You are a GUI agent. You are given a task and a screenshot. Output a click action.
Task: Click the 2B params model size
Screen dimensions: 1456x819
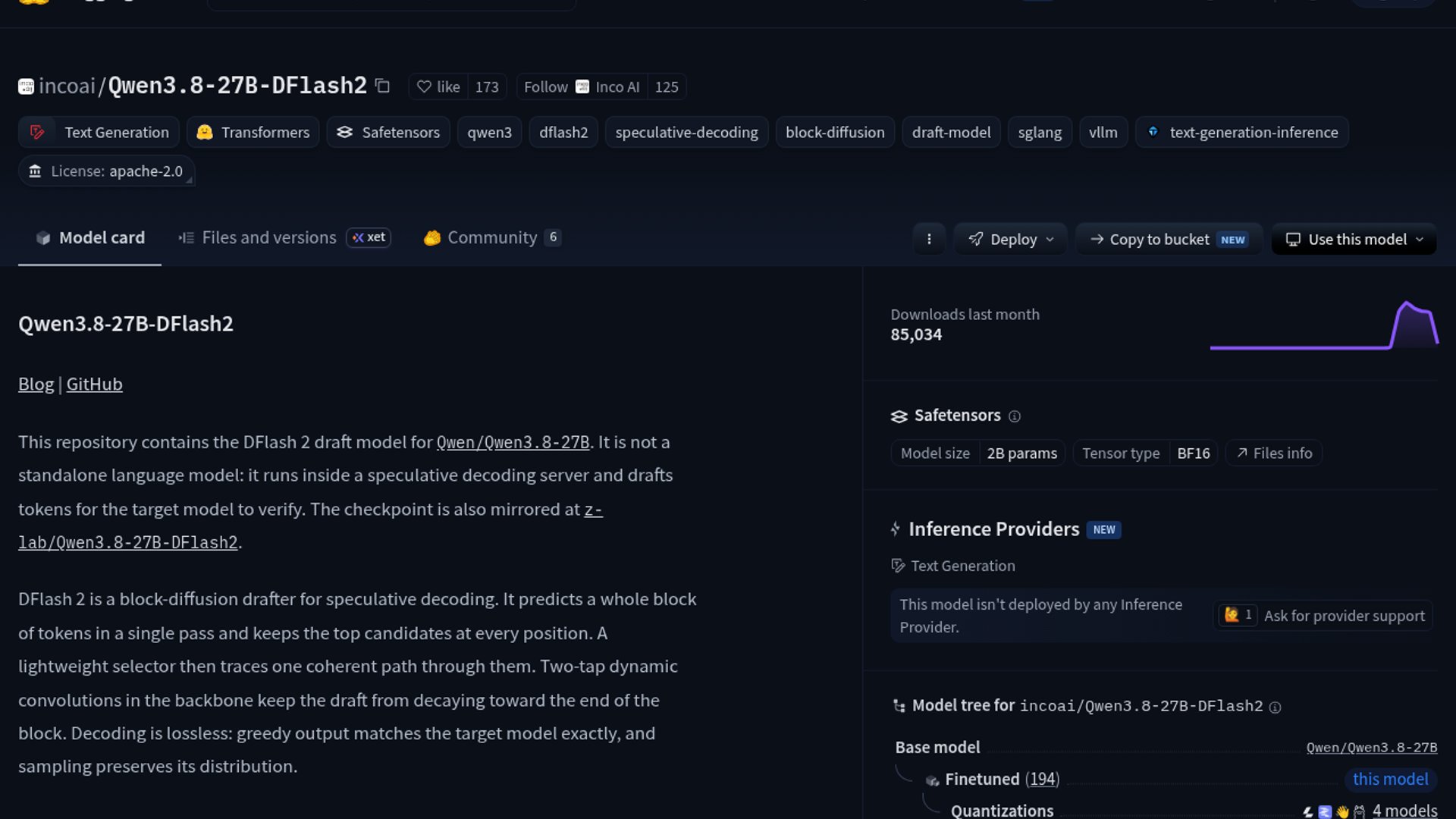click(1021, 453)
